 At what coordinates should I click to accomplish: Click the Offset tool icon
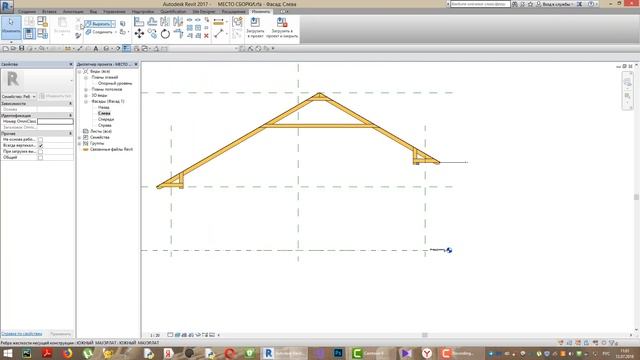tap(152, 22)
